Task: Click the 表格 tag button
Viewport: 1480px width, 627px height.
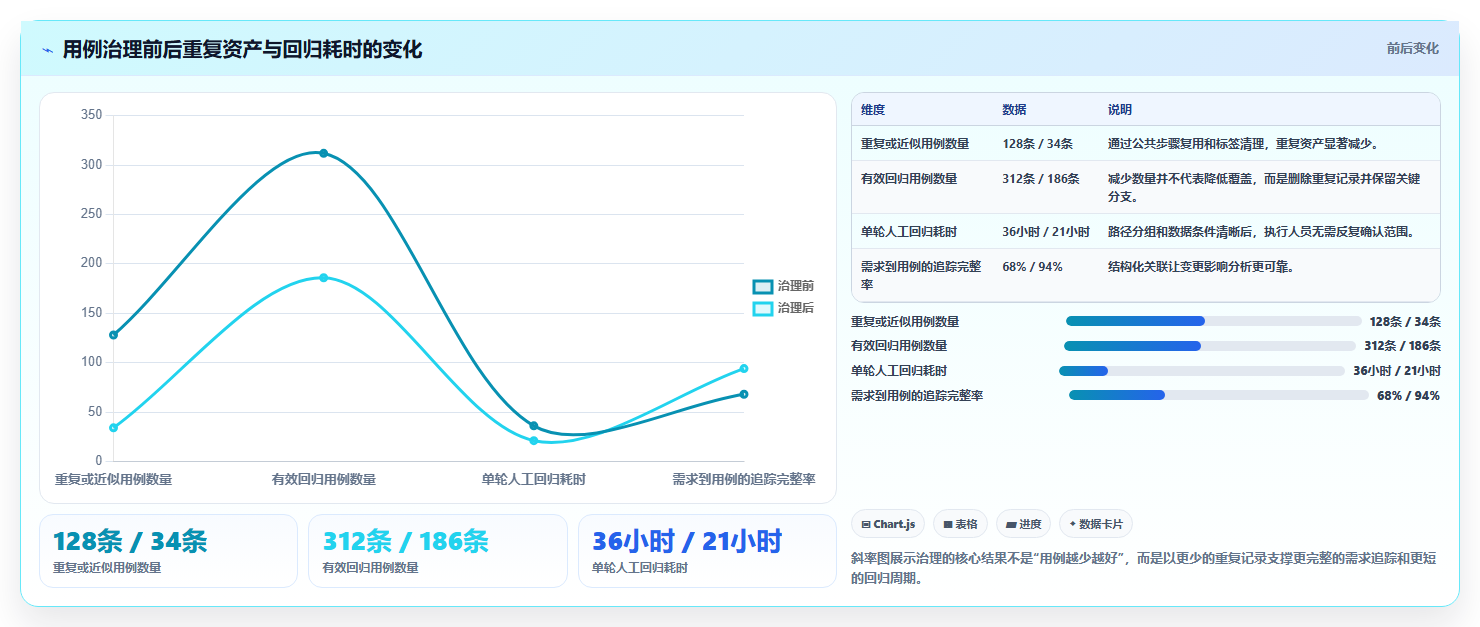Action: point(960,524)
